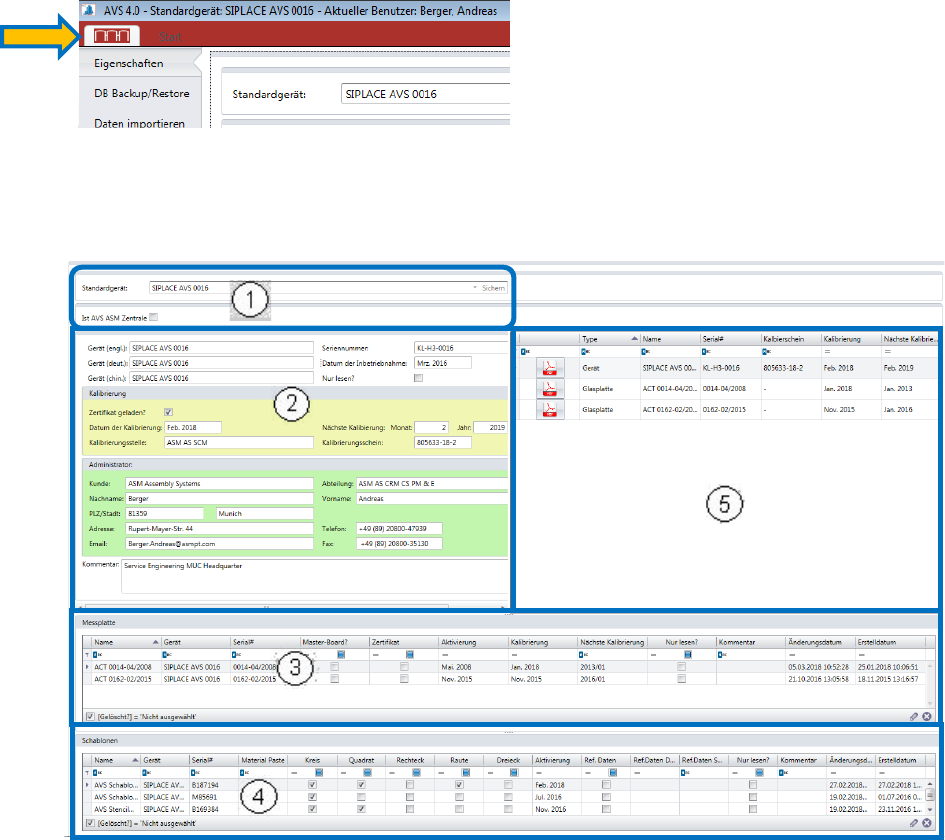Sort Messplatte by Änderungsdatum column header
Viewport: 945px width, 840px height.
coord(820,642)
